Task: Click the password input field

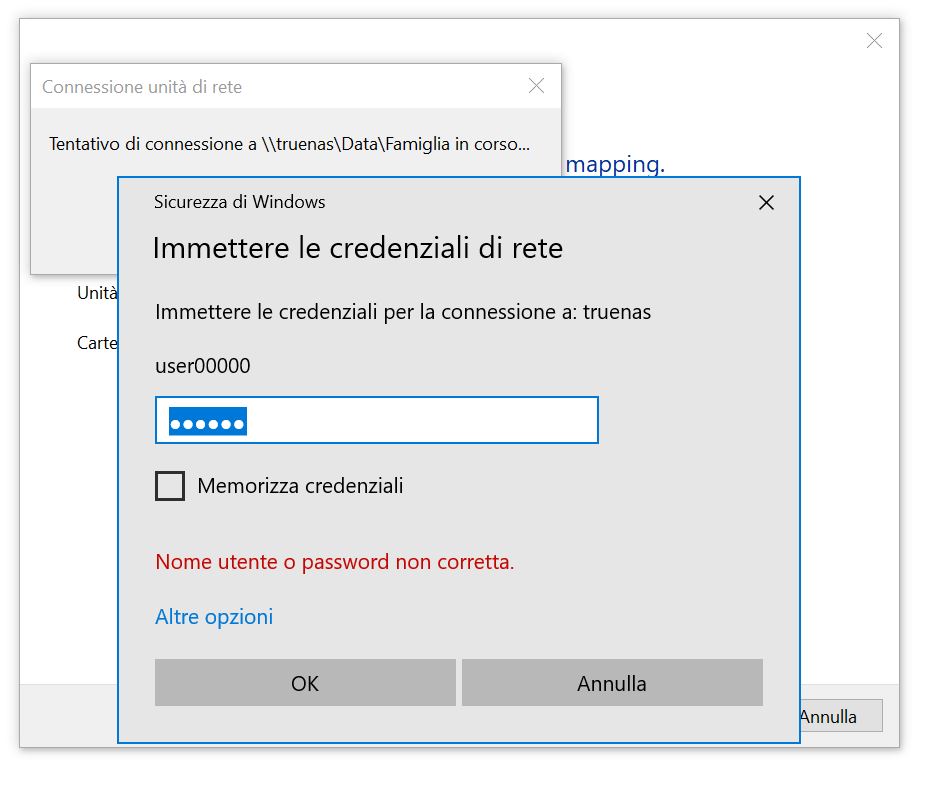Action: tap(377, 420)
